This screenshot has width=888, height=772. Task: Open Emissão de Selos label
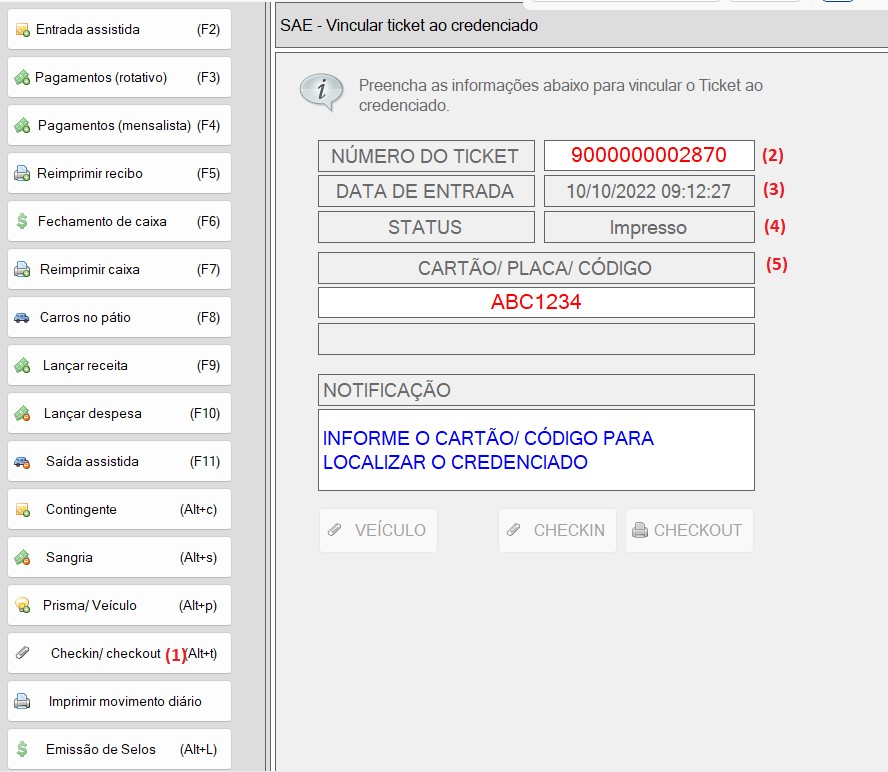(x=101, y=749)
